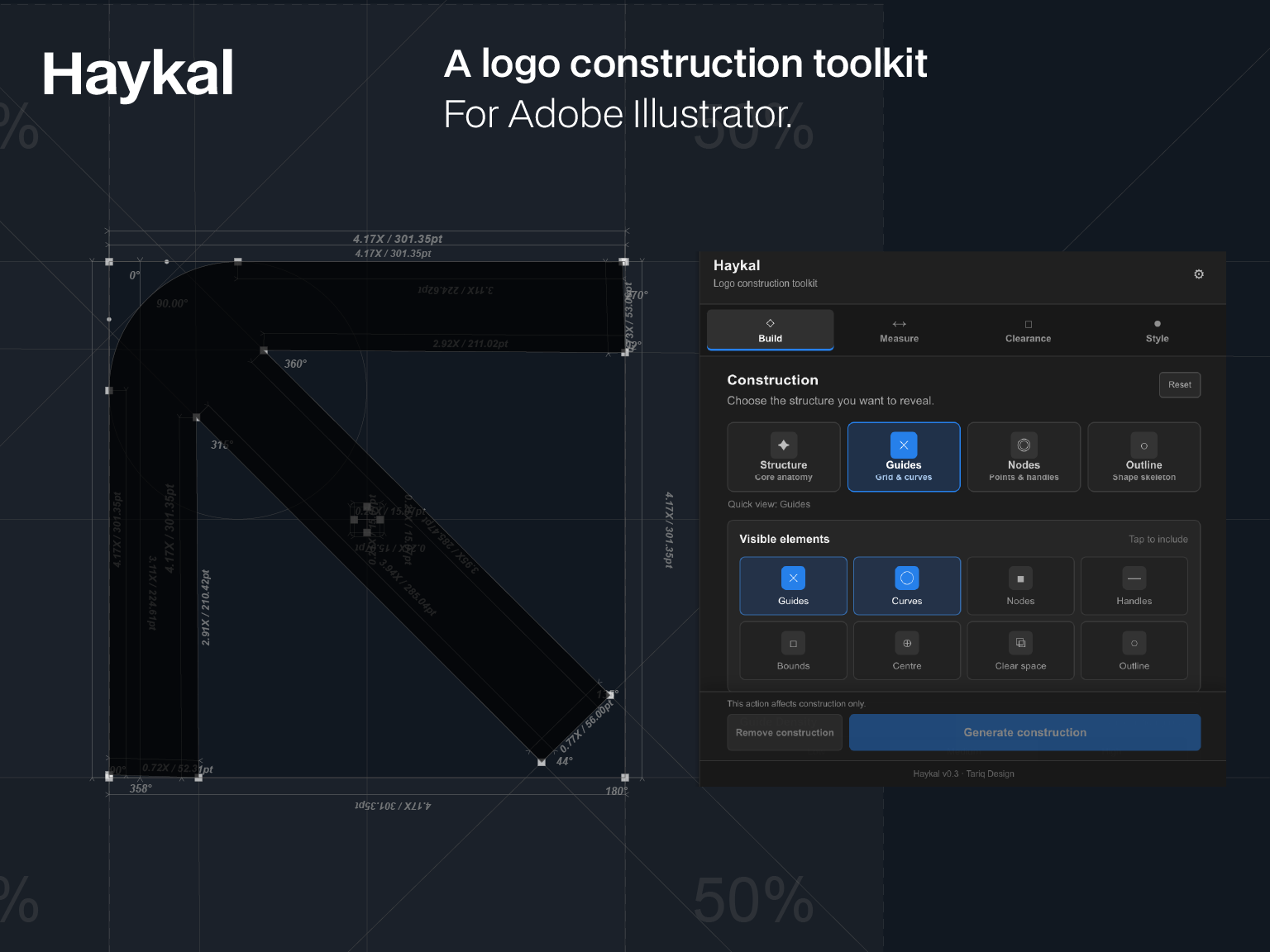
Task: Click the 'Tap to include' hint
Action: click(1158, 540)
